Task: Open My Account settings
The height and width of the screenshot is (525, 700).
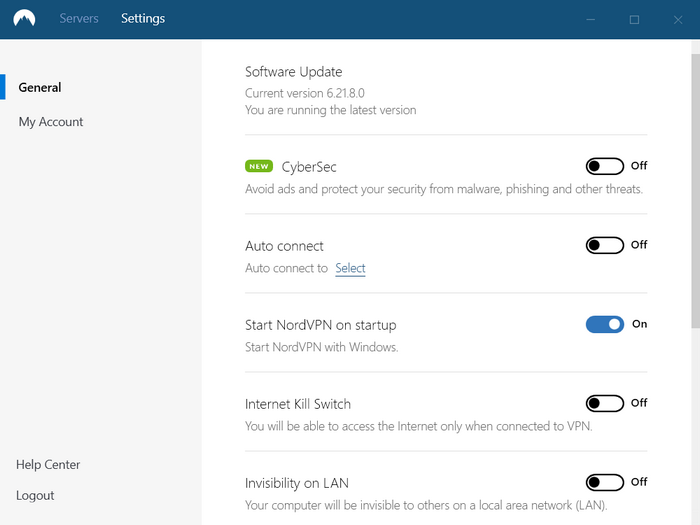Action: 51,122
